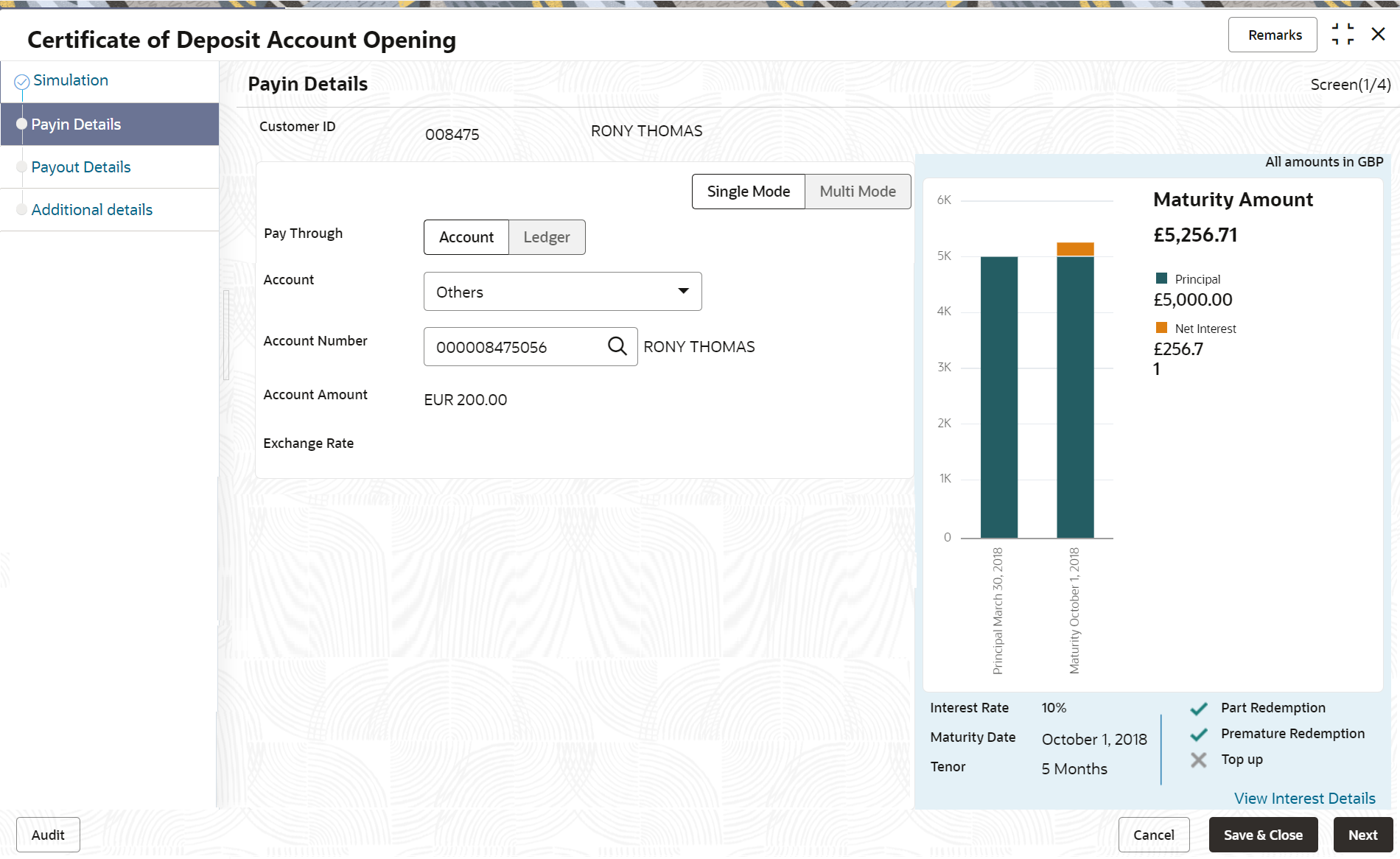Open the Account dropdown showing Others
Screen dimensions: 1400x859
563,292
